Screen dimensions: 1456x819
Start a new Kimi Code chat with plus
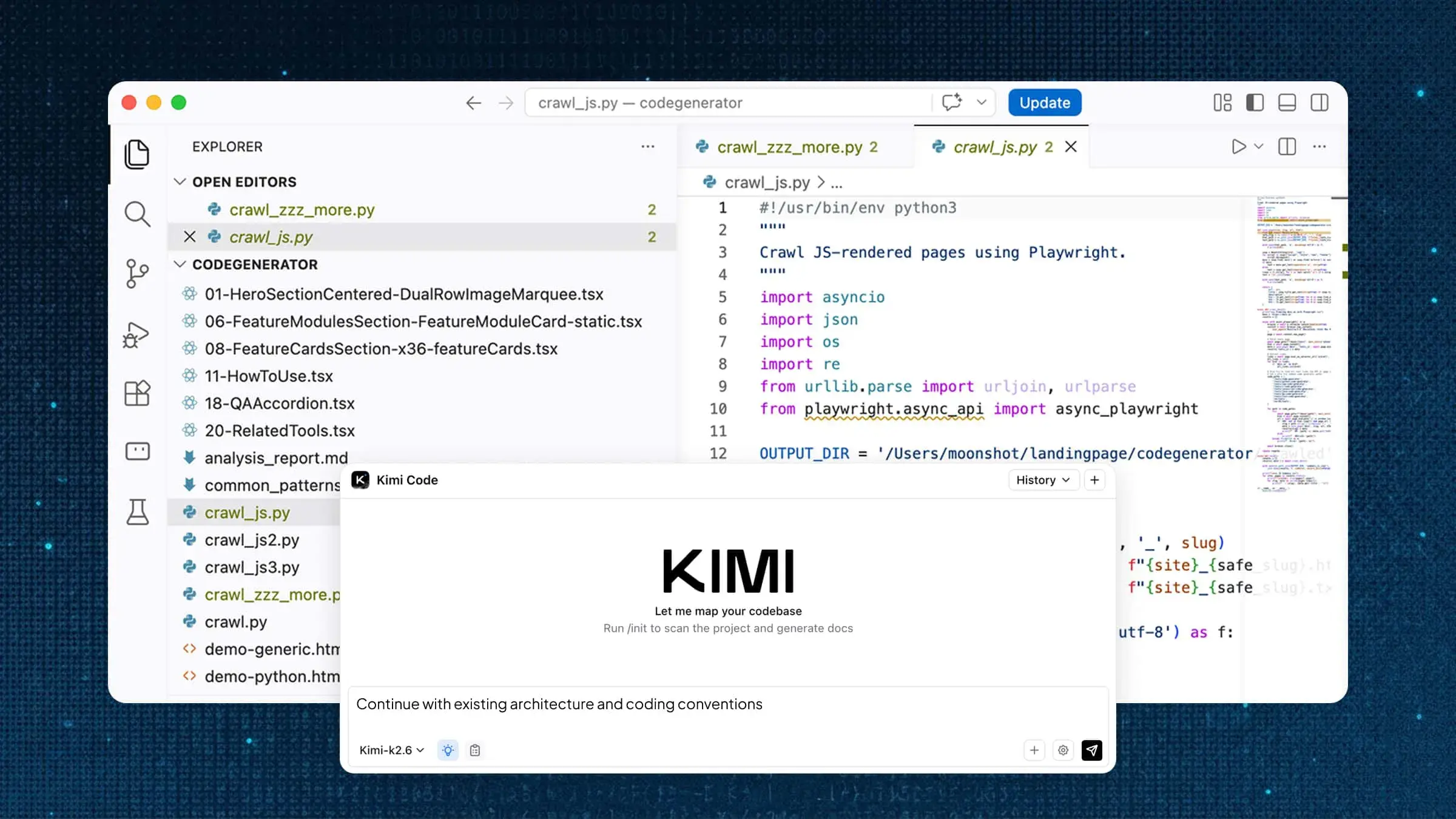pyautogui.click(x=1094, y=480)
